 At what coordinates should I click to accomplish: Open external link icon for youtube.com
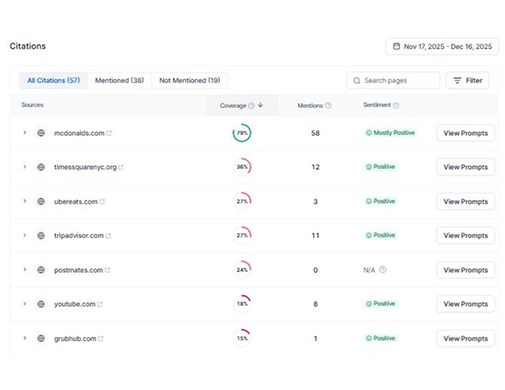click(x=100, y=304)
